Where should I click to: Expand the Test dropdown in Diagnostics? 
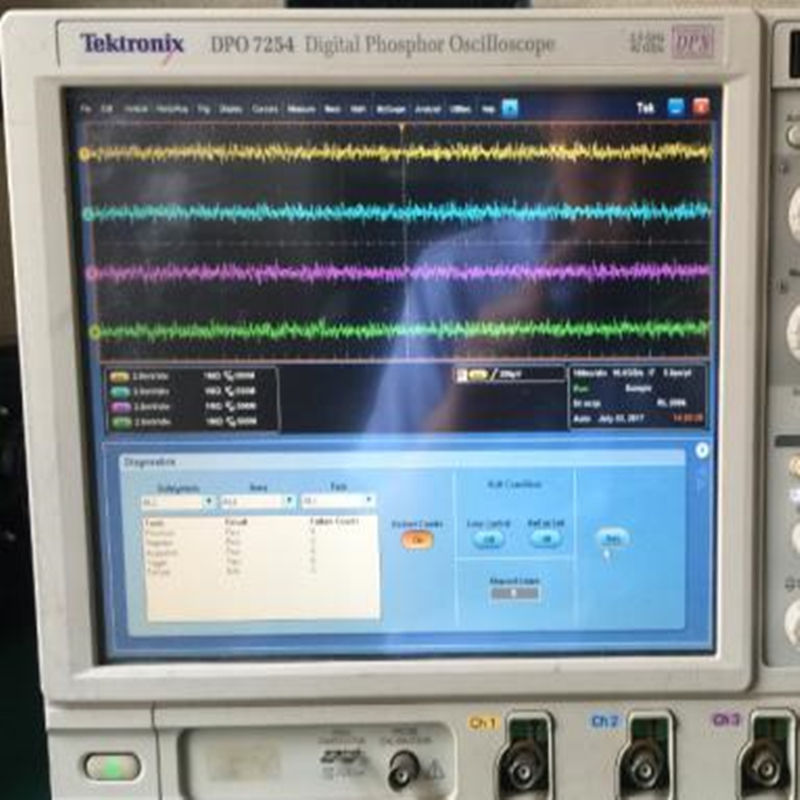[x=338, y=501]
